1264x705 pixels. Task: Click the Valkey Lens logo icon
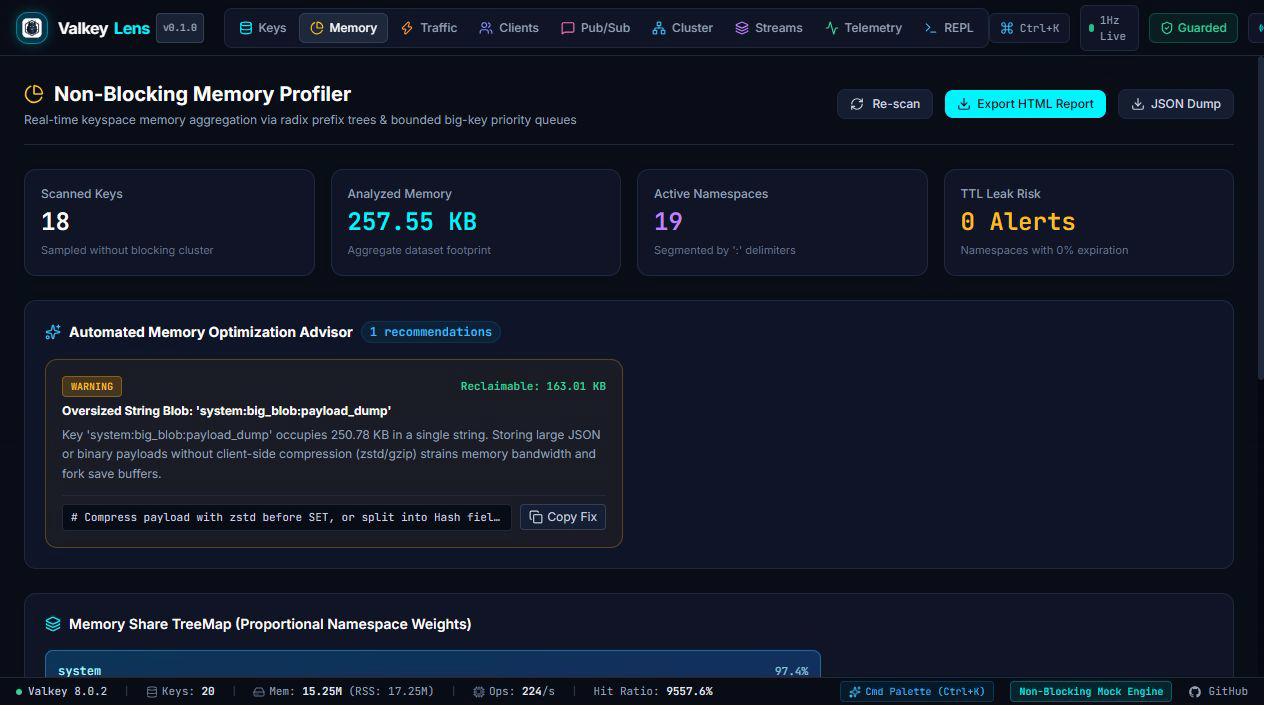(x=32, y=28)
